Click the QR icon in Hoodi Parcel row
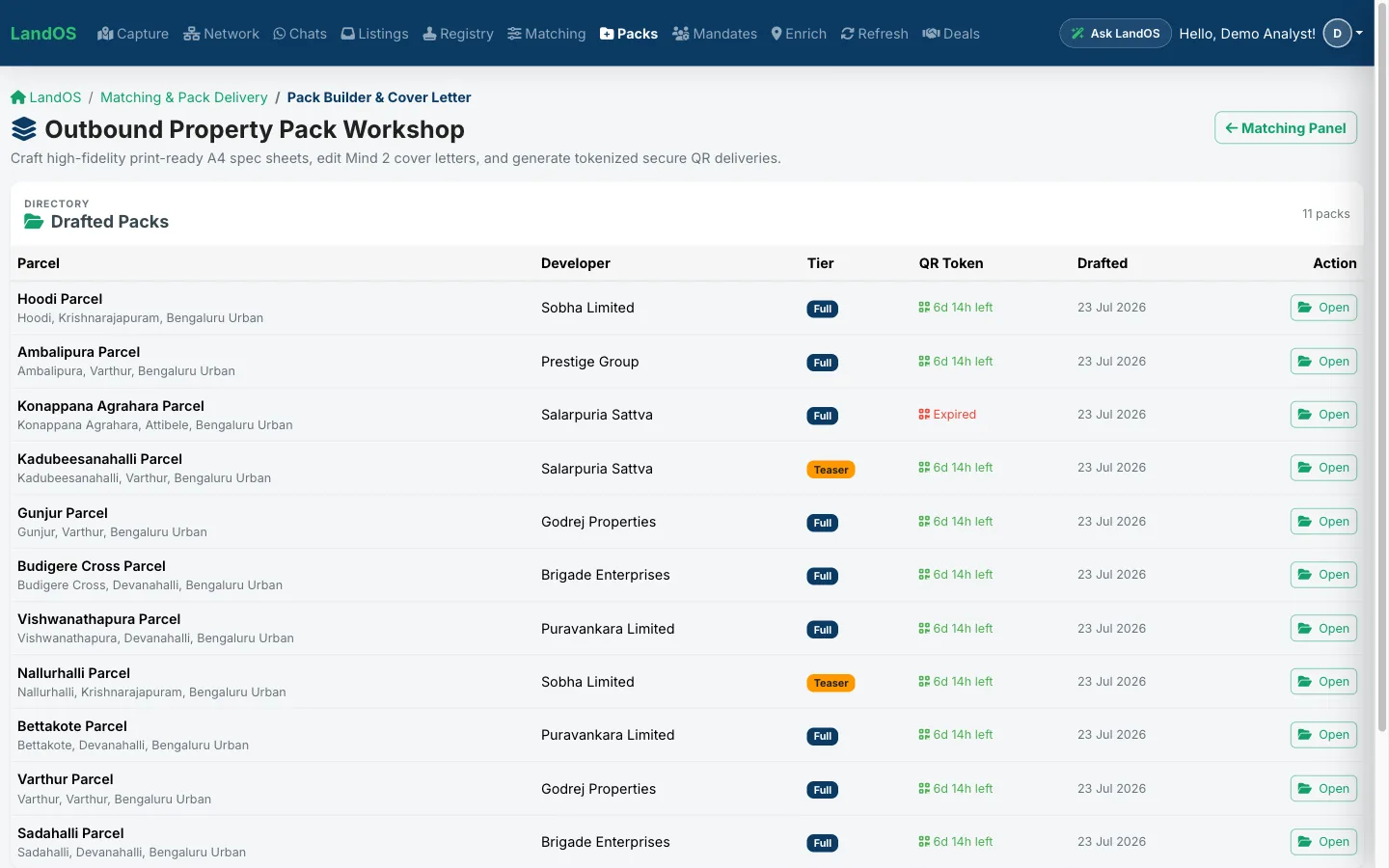 click(x=924, y=308)
